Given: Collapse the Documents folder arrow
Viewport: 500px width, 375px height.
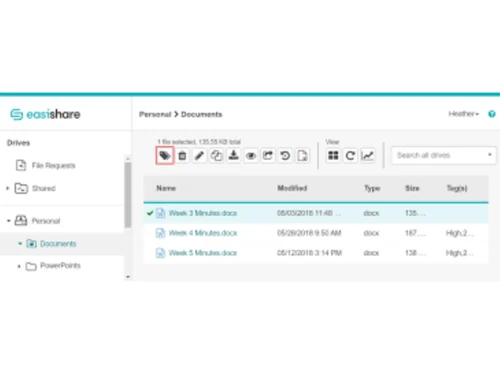Looking at the screenshot, I should pyautogui.click(x=20, y=244).
